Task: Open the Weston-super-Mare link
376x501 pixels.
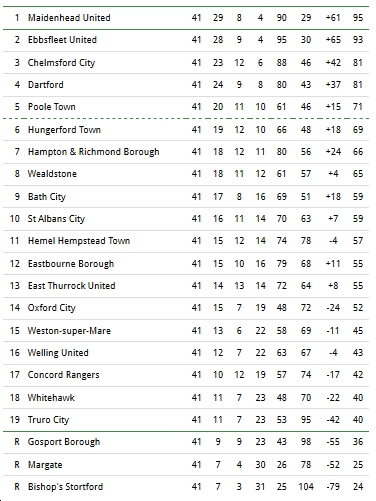Action: (x=69, y=331)
